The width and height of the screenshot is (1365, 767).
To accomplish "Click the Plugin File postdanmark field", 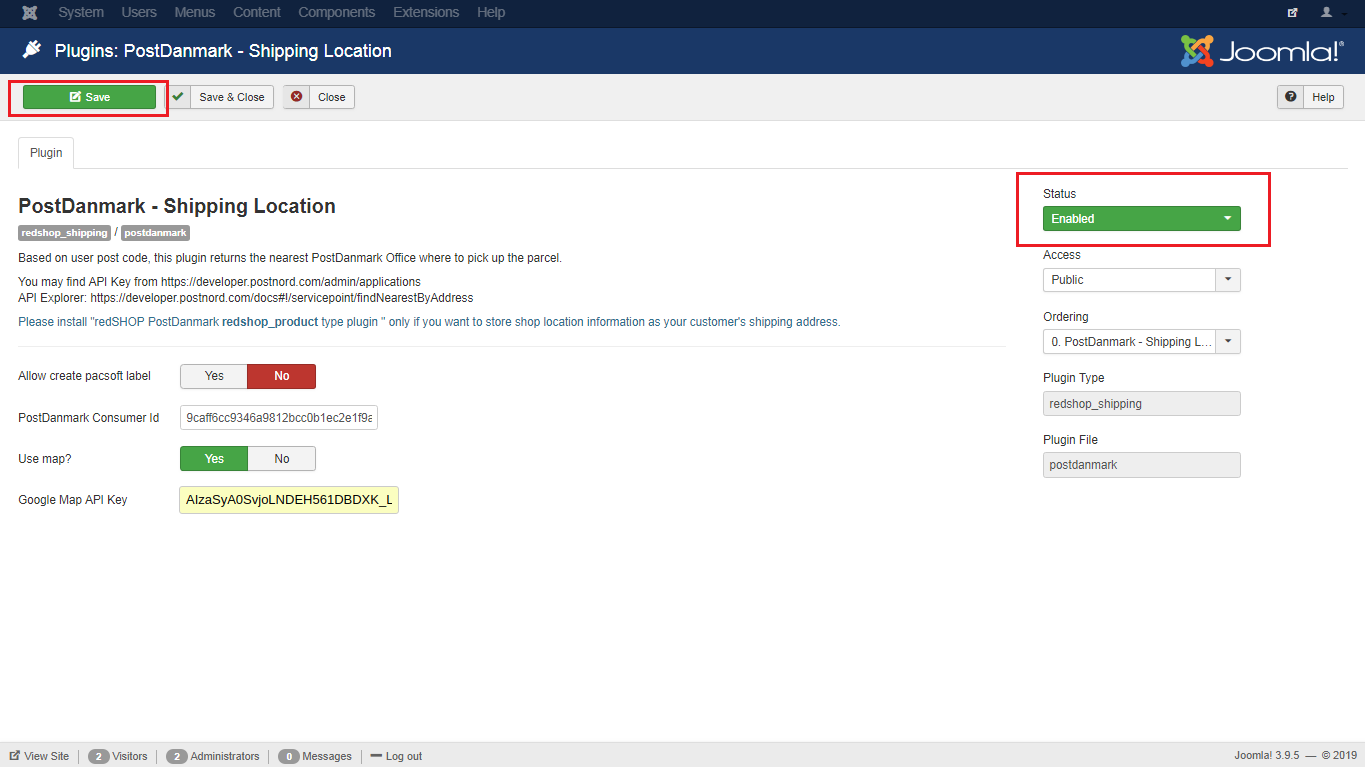I will point(1142,465).
